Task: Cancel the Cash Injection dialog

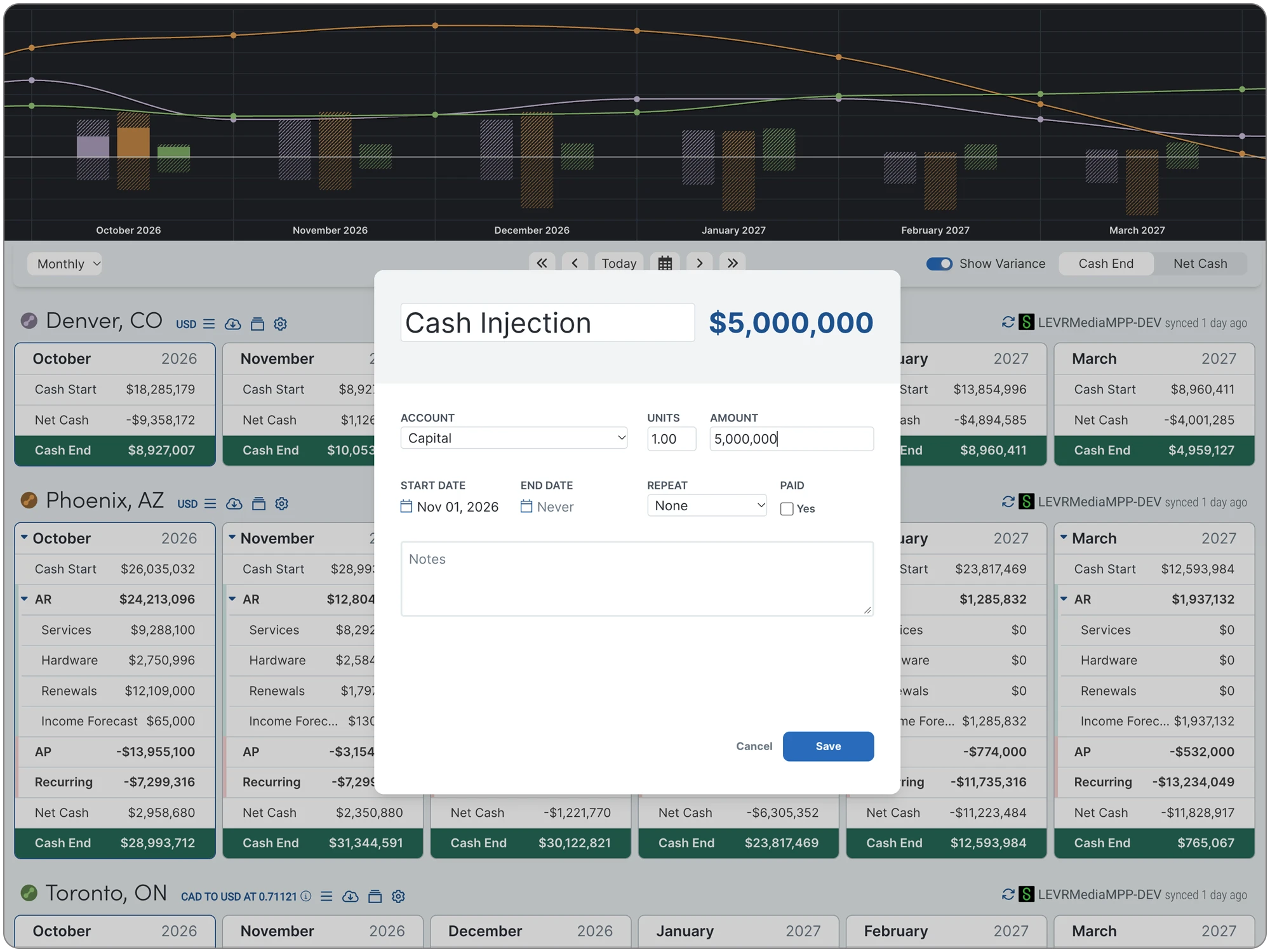Action: point(754,746)
